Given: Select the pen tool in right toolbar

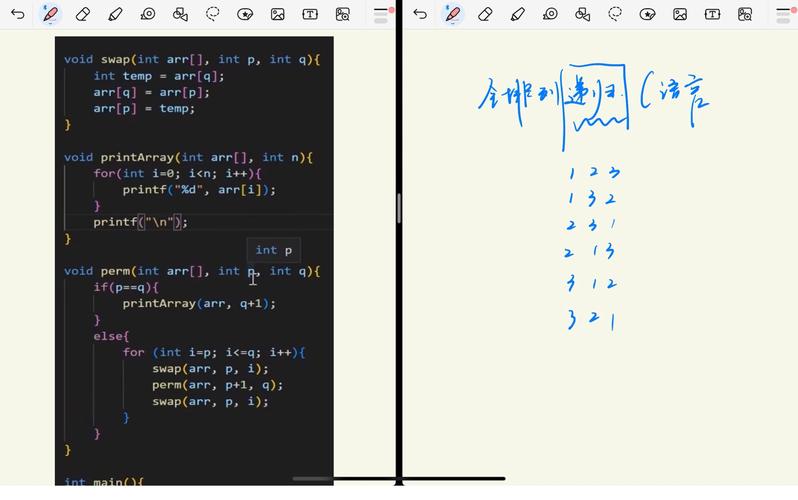Looking at the screenshot, I should (453, 14).
